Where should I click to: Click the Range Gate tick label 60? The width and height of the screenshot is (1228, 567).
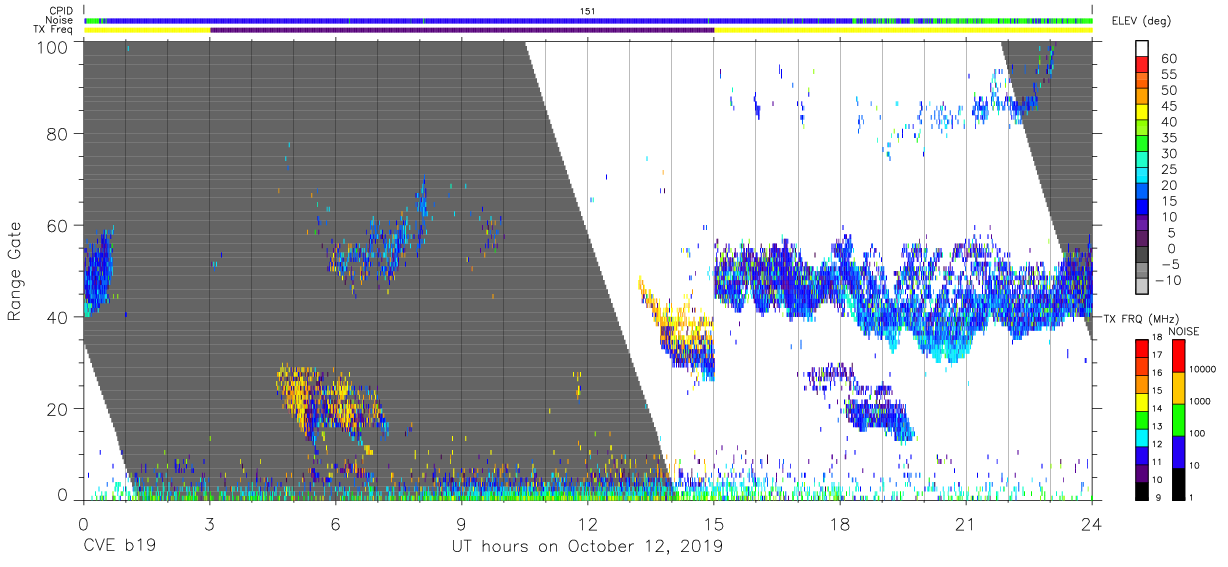tap(58, 226)
